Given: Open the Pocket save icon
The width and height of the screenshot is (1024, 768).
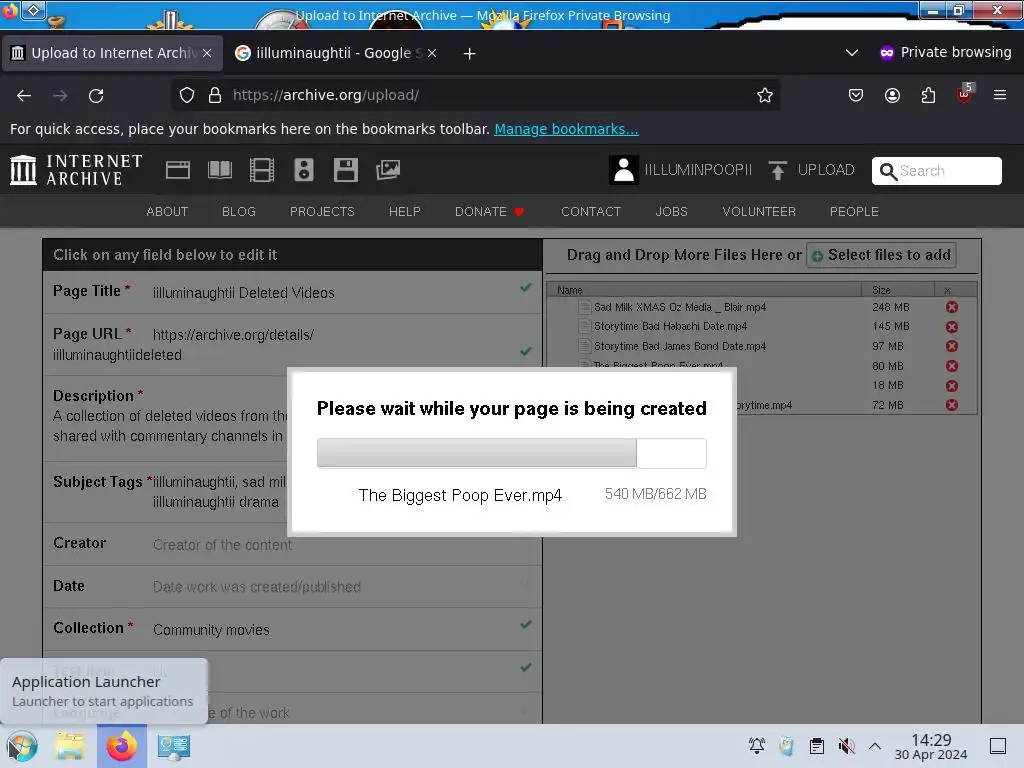Looking at the screenshot, I should [856, 95].
